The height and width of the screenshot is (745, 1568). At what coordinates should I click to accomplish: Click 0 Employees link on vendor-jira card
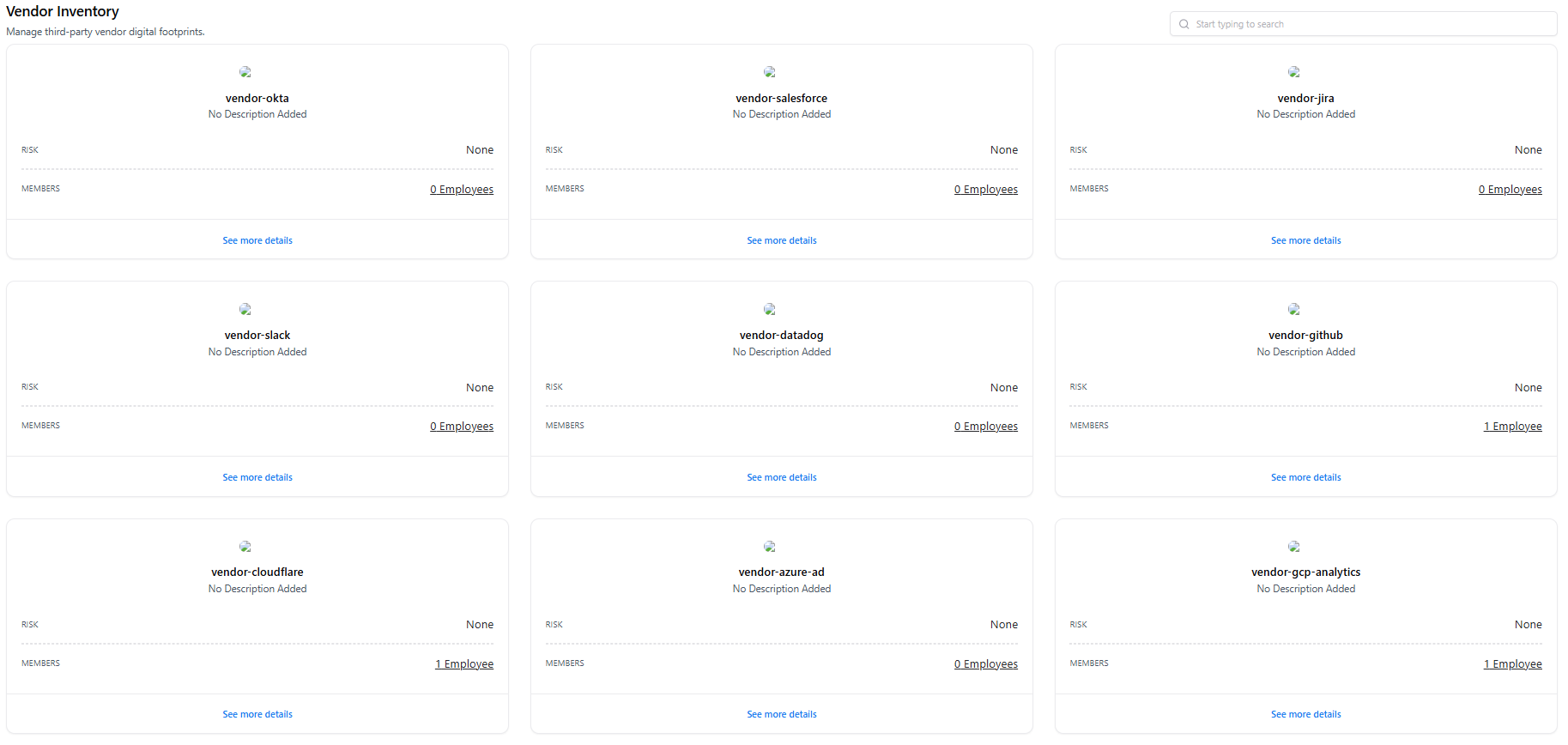click(1510, 190)
